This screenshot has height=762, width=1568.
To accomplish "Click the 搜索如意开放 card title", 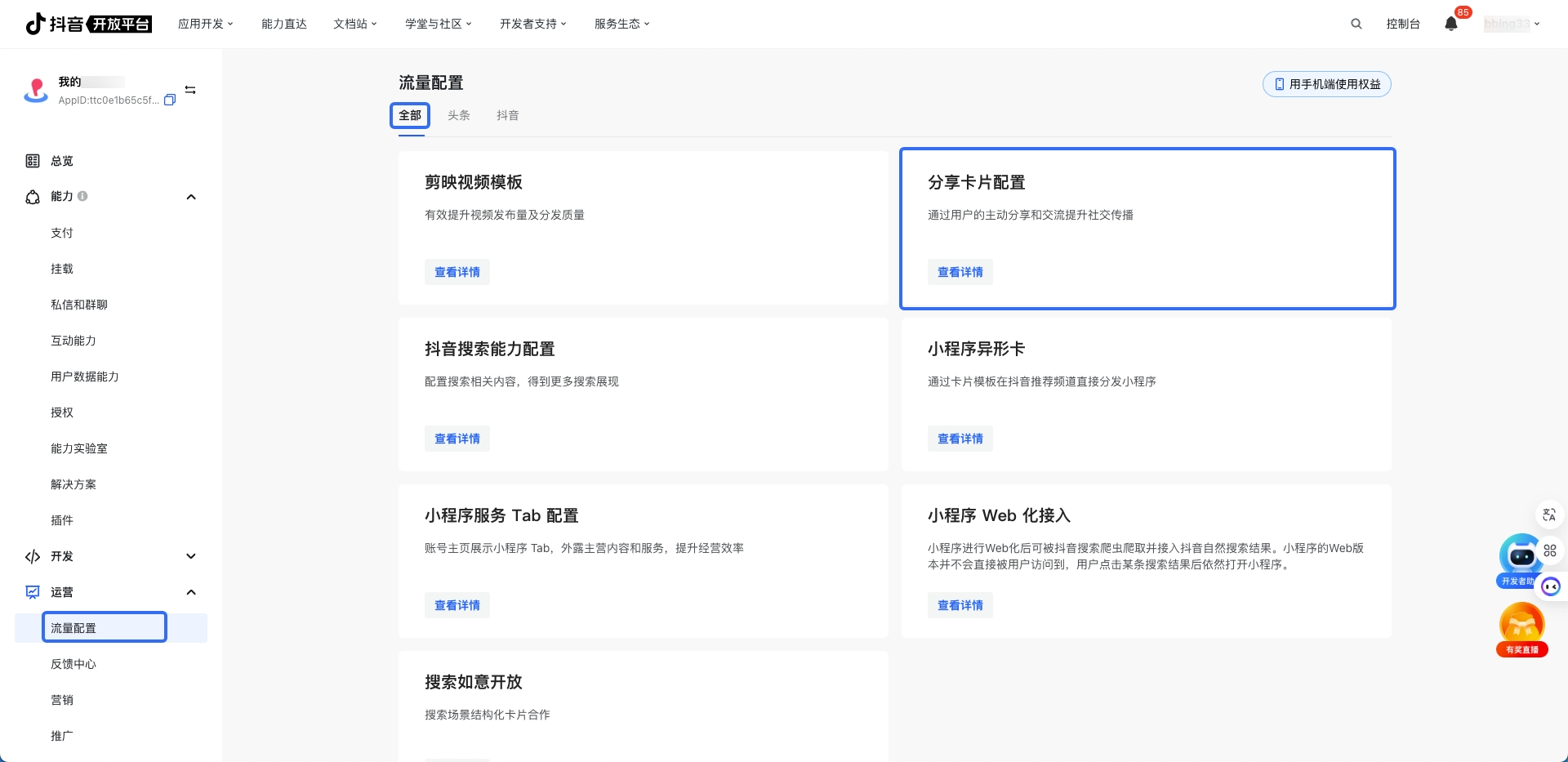I will point(474,682).
